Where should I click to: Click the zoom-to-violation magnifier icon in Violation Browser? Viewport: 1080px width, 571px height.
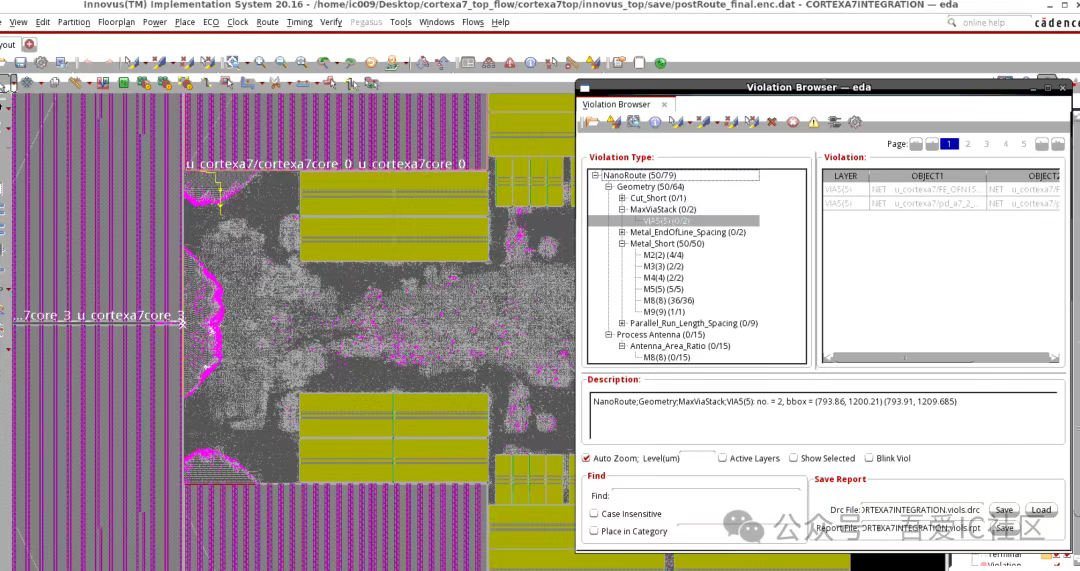point(634,122)
